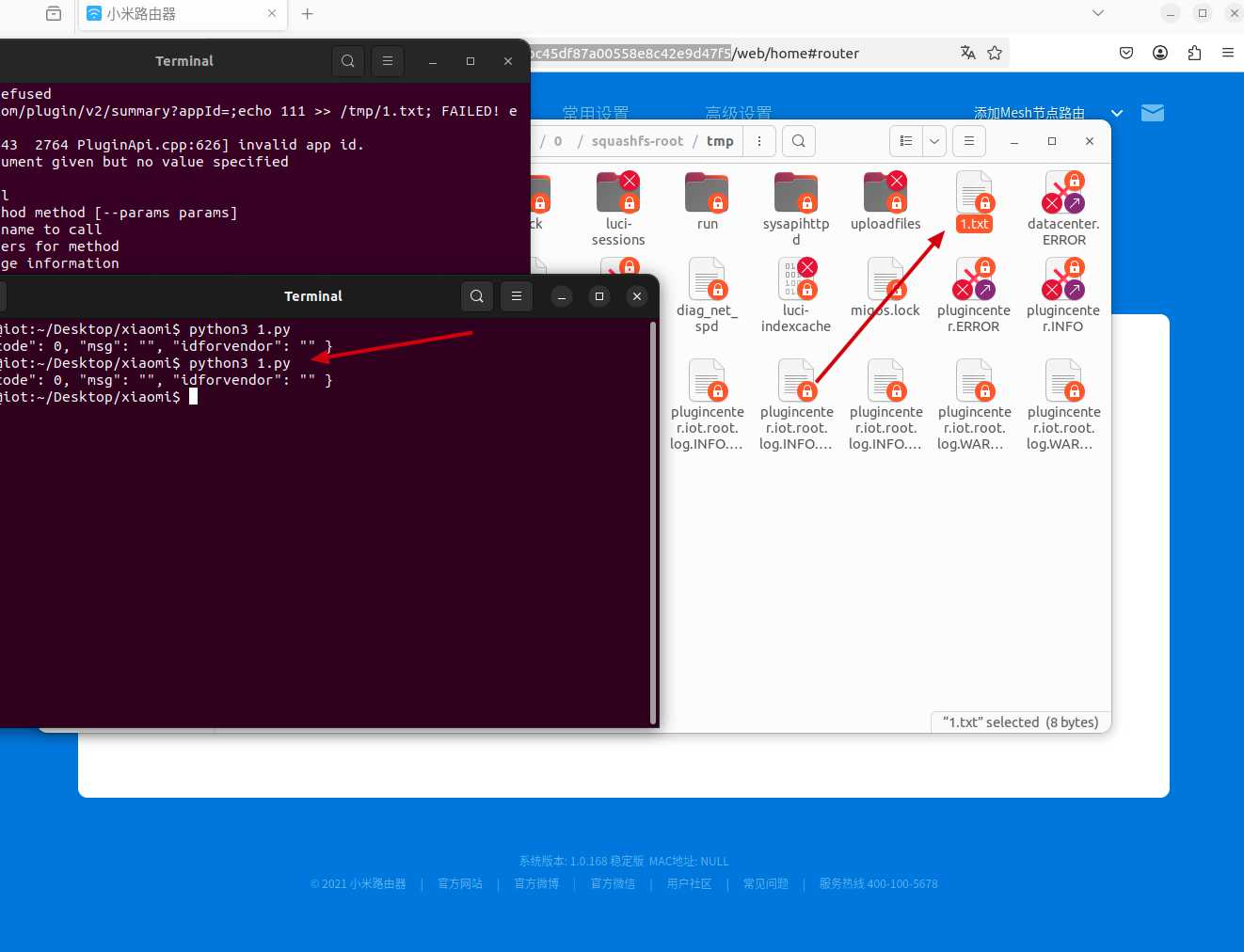This screenshot has width=1244, height=952.
Task: Open 常用设置 tab
Action: pyautogui.click(x=595, y=113)
